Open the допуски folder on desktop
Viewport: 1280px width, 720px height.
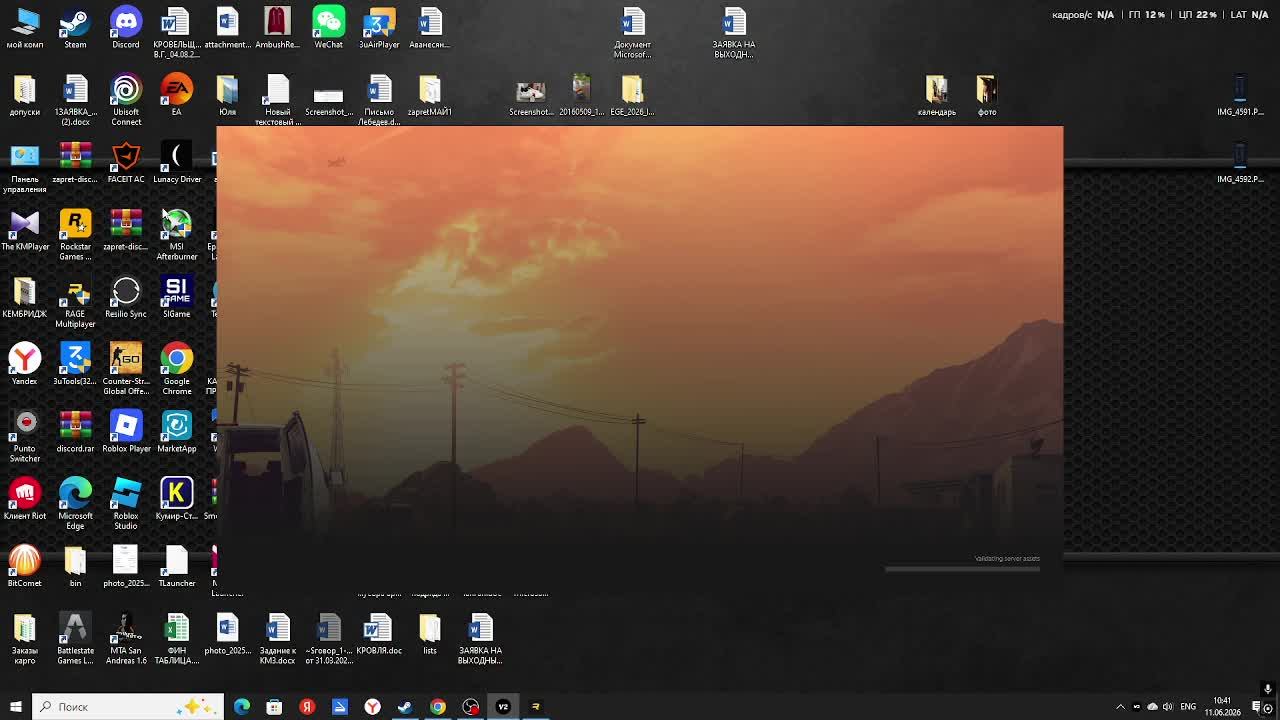pos(25,95)
